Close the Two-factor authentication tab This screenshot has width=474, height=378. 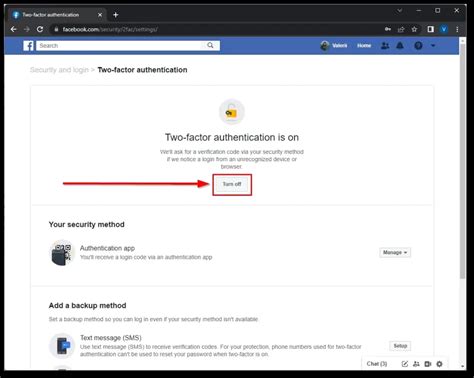pos(100,15)
